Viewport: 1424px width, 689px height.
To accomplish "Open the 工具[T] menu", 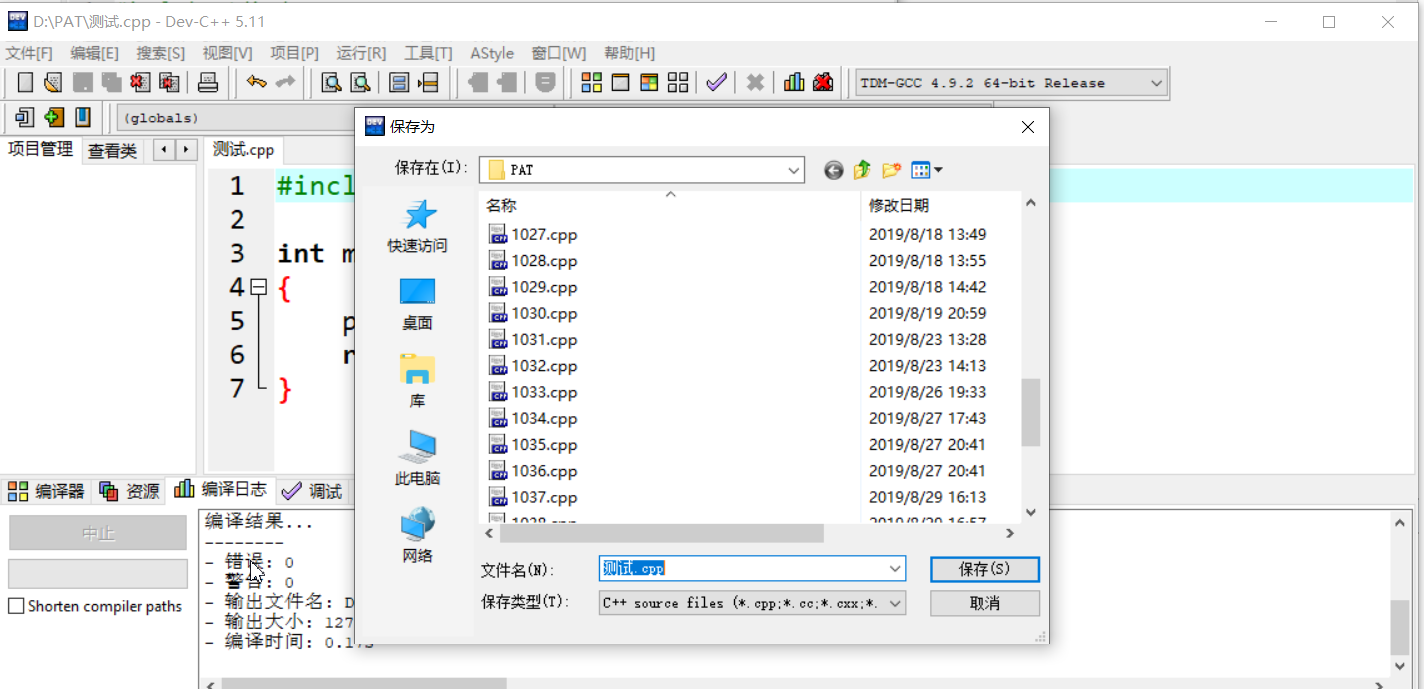I will pos(428,53).
